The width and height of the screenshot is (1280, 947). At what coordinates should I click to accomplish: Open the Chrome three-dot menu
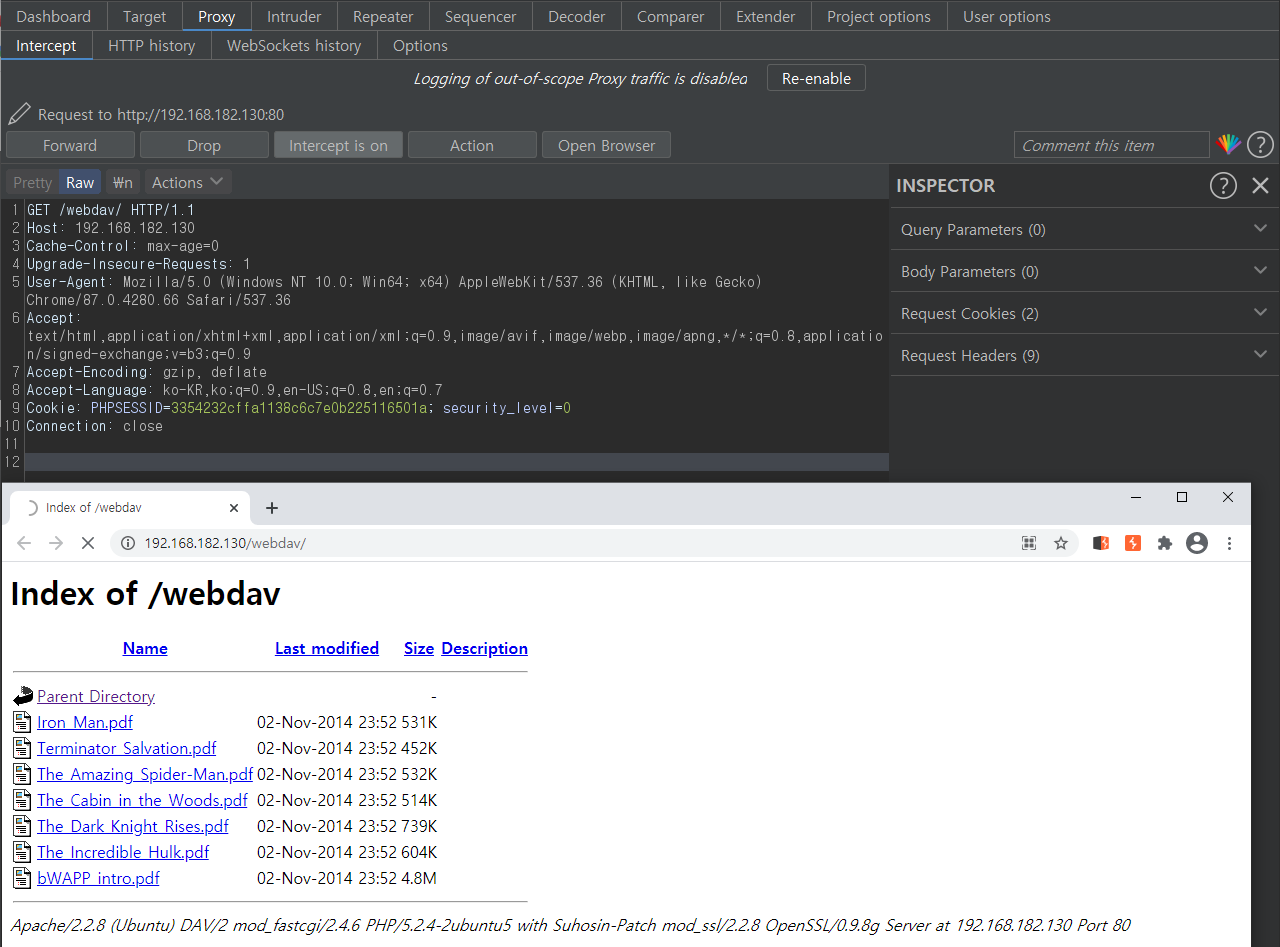[1229, 543]
